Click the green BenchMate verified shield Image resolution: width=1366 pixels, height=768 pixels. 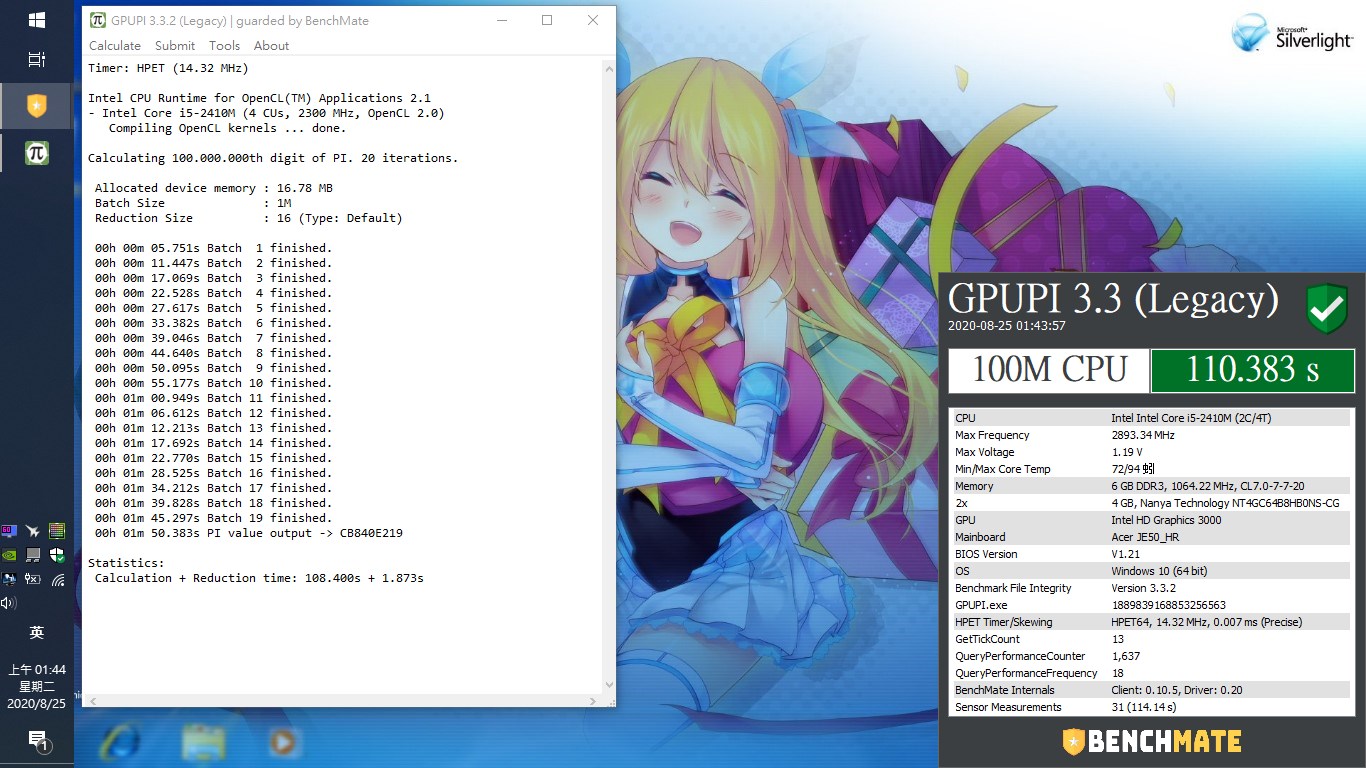tap(1326, 308)
